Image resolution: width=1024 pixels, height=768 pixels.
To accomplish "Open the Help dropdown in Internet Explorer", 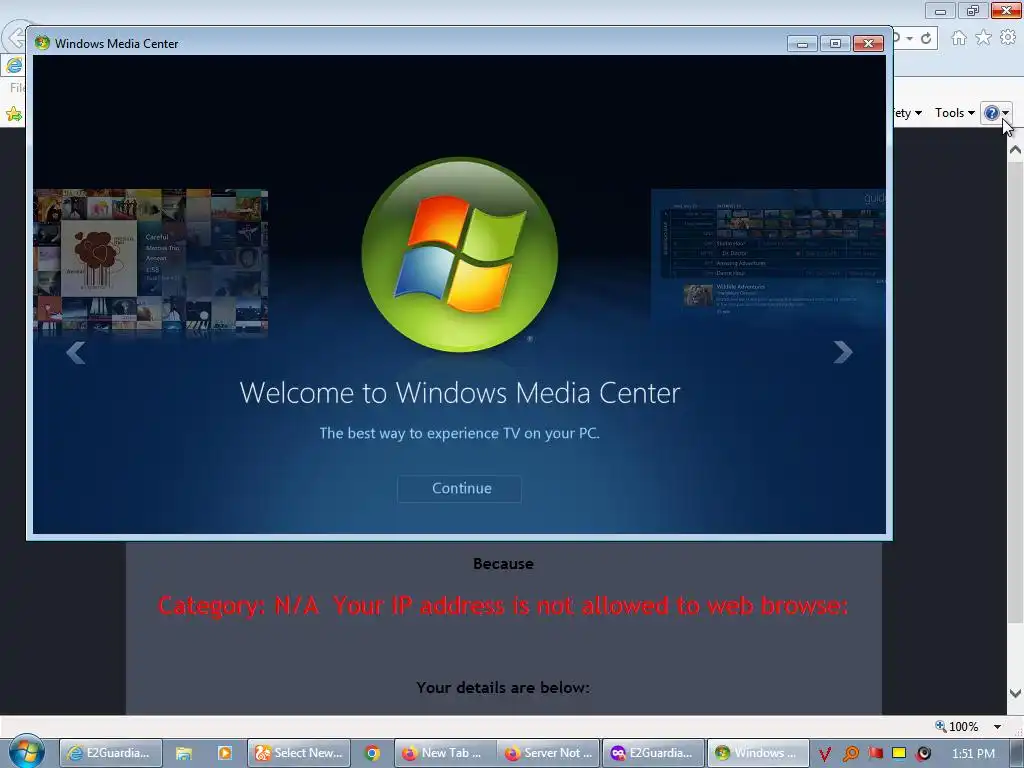I will click(997, 113).
